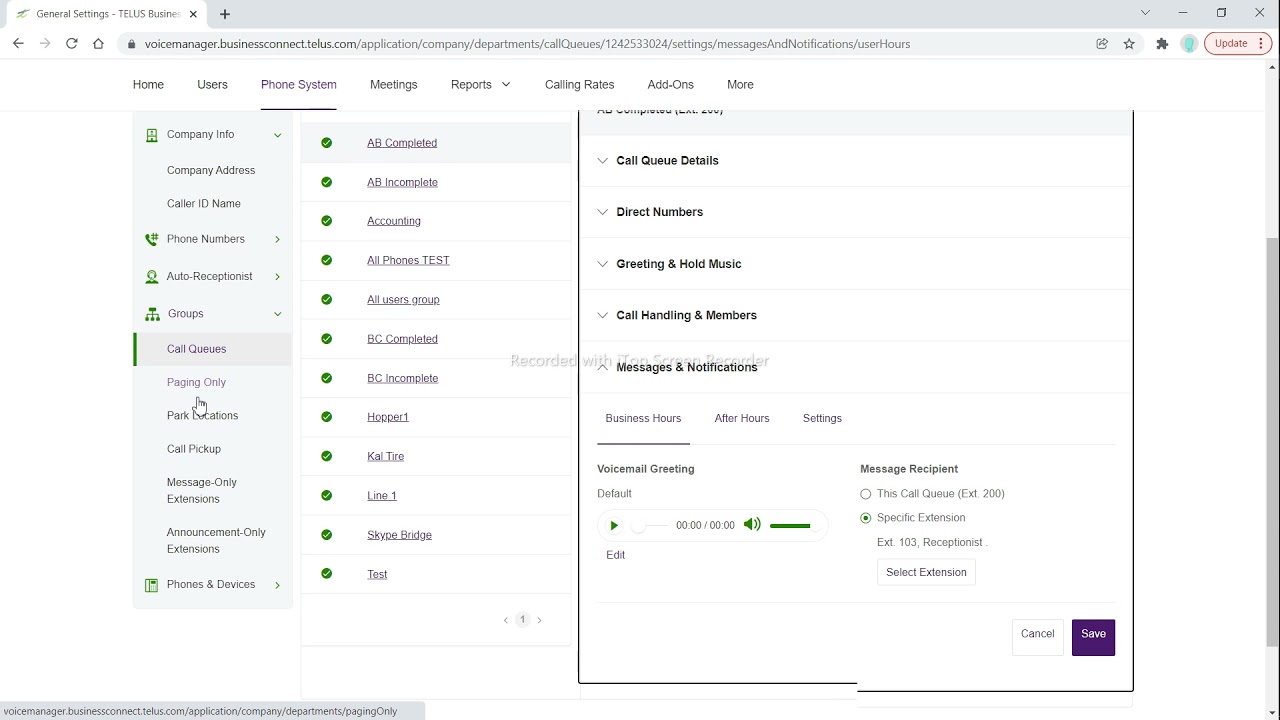Click green status check beside All Phones TEST
This screenshot has width=1280, height=720.
click(326, 260)
